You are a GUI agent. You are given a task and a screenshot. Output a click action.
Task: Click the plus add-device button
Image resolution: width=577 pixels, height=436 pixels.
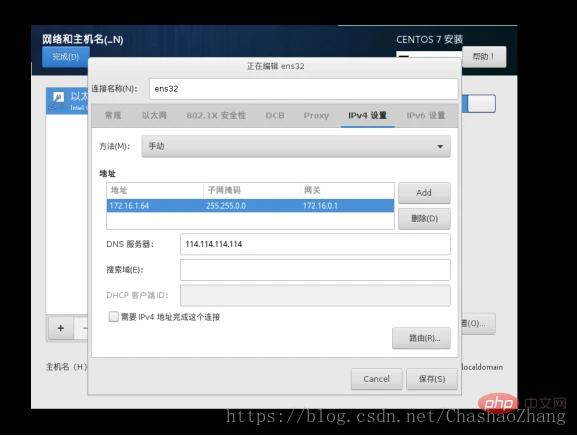61,328
